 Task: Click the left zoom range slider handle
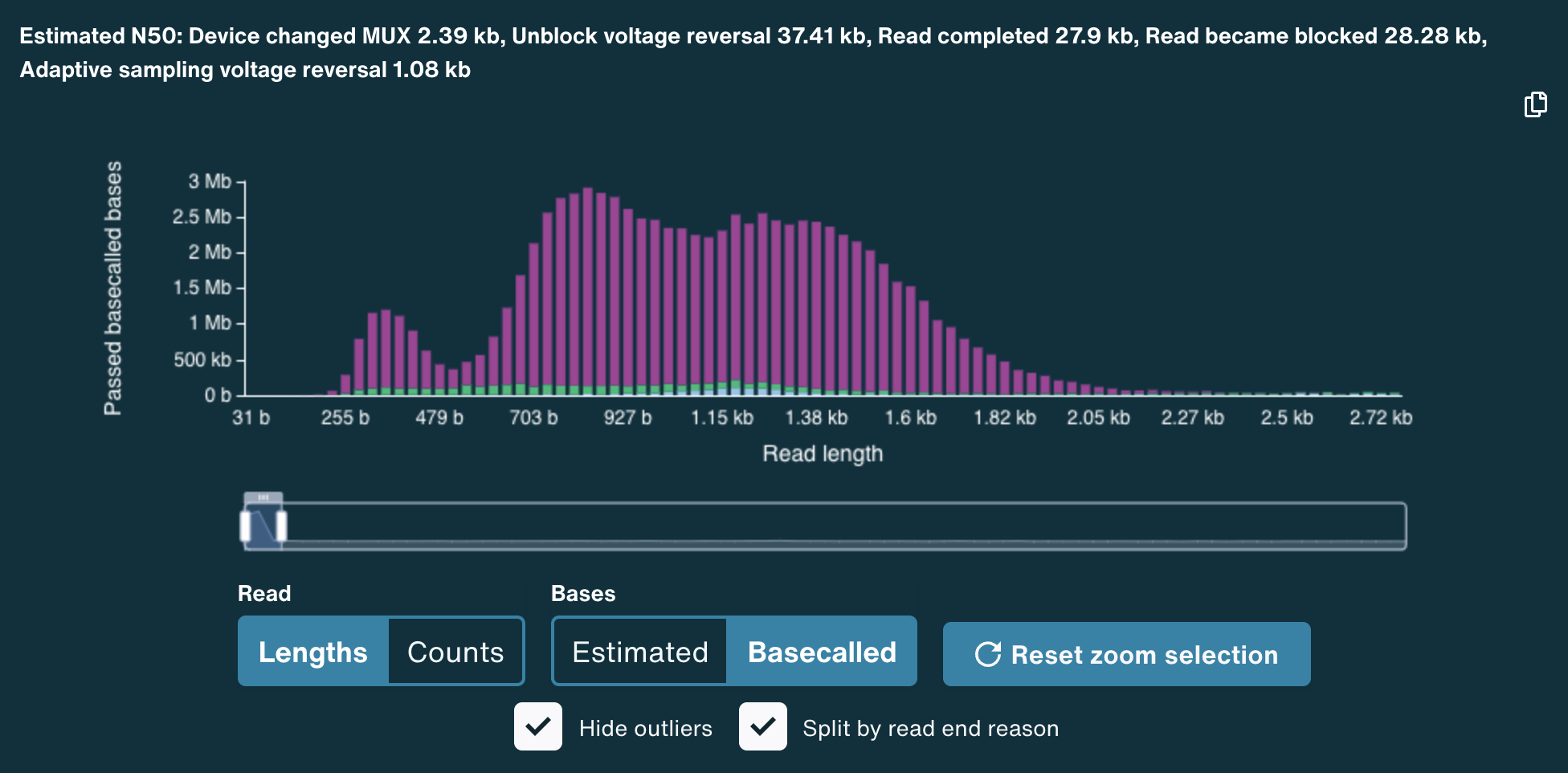point(245,526)
